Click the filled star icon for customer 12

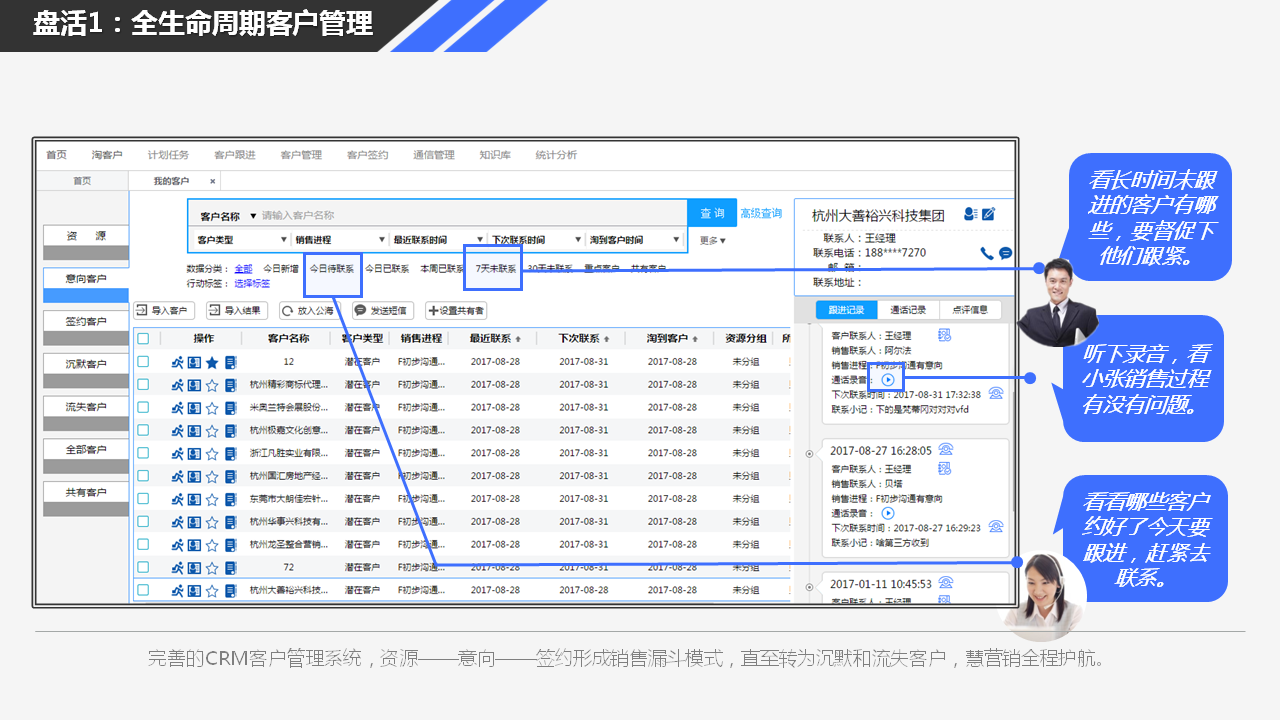tap(212, 362)
